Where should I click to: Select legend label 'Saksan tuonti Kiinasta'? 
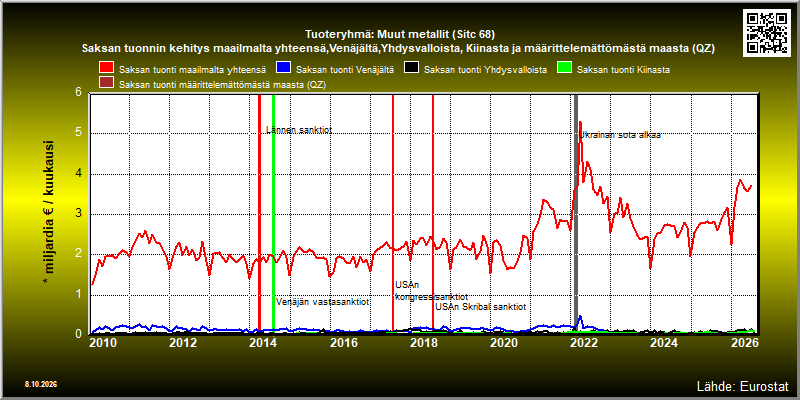(623, 69)
